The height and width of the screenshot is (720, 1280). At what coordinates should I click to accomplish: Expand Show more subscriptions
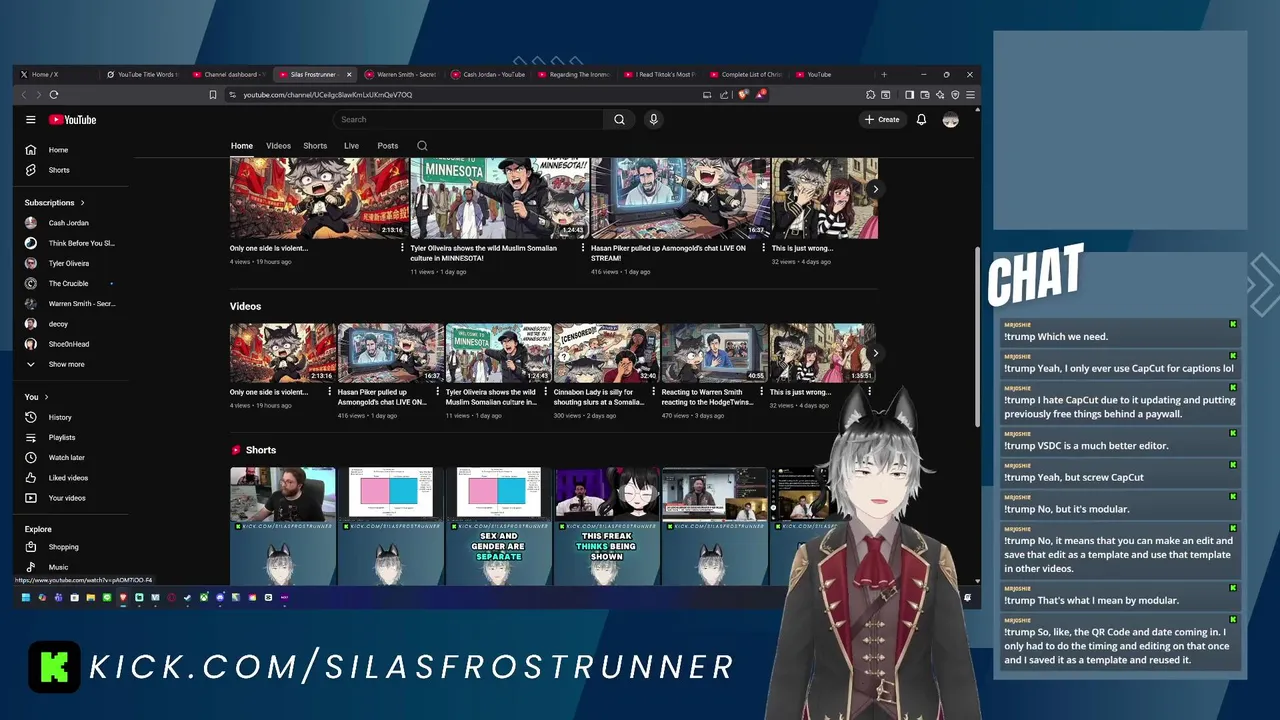click(x=70, y=364)
